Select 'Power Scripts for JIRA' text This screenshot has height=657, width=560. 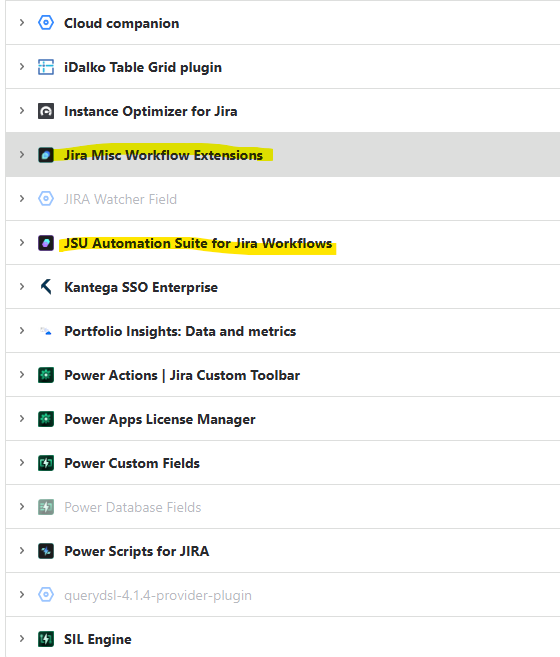click(136, 551)
